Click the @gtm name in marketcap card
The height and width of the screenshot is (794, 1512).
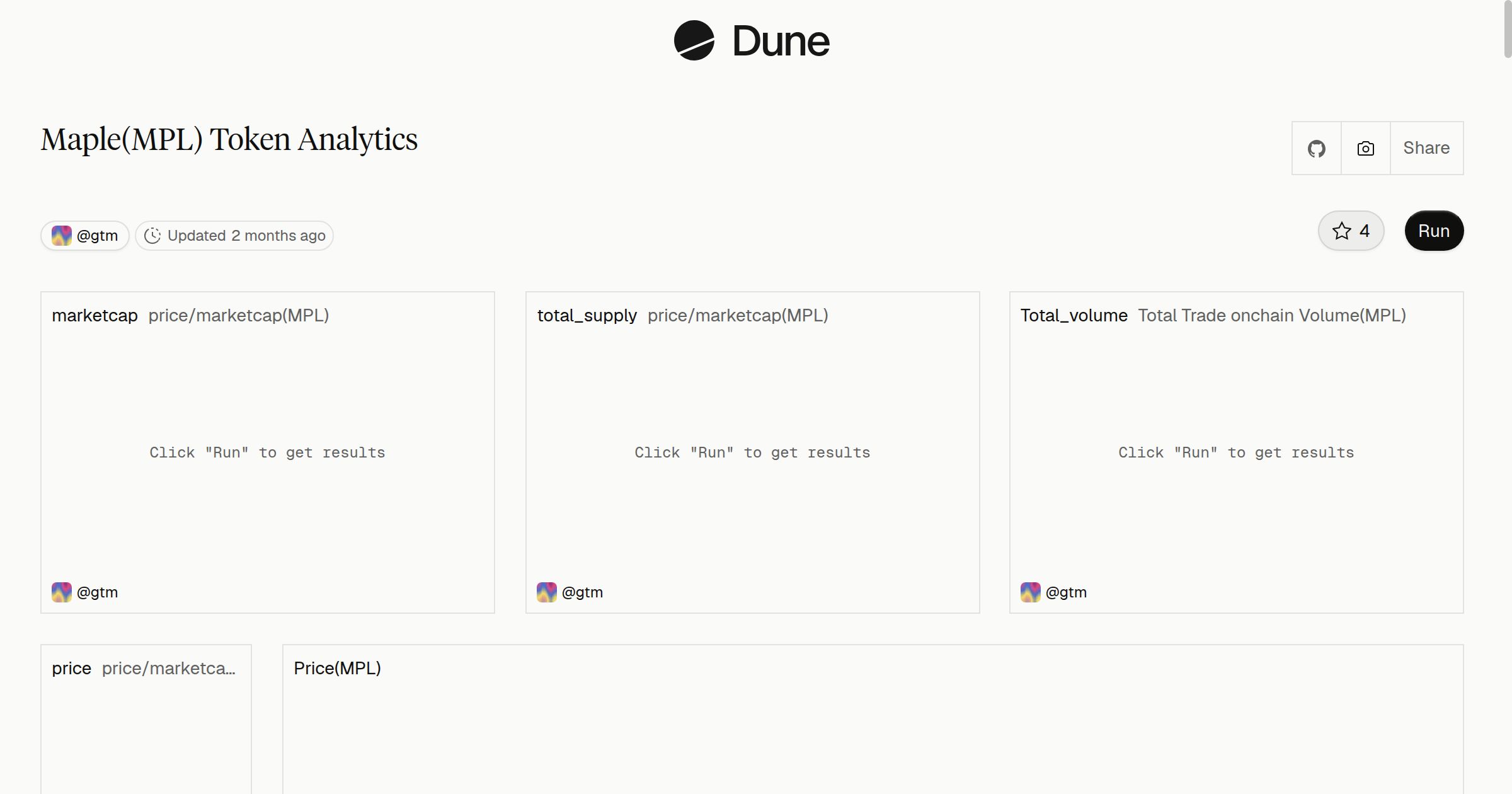[97, 592]
